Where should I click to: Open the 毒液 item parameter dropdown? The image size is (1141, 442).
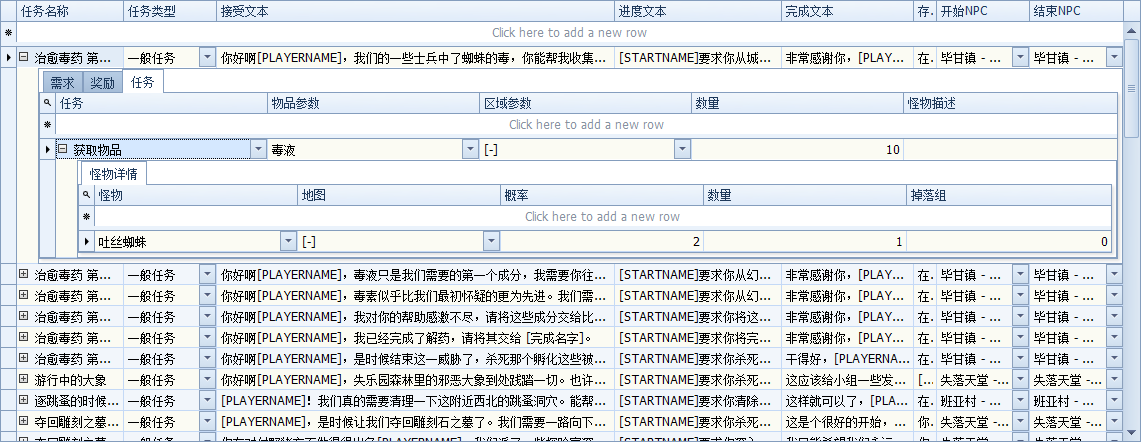(470, 149)
